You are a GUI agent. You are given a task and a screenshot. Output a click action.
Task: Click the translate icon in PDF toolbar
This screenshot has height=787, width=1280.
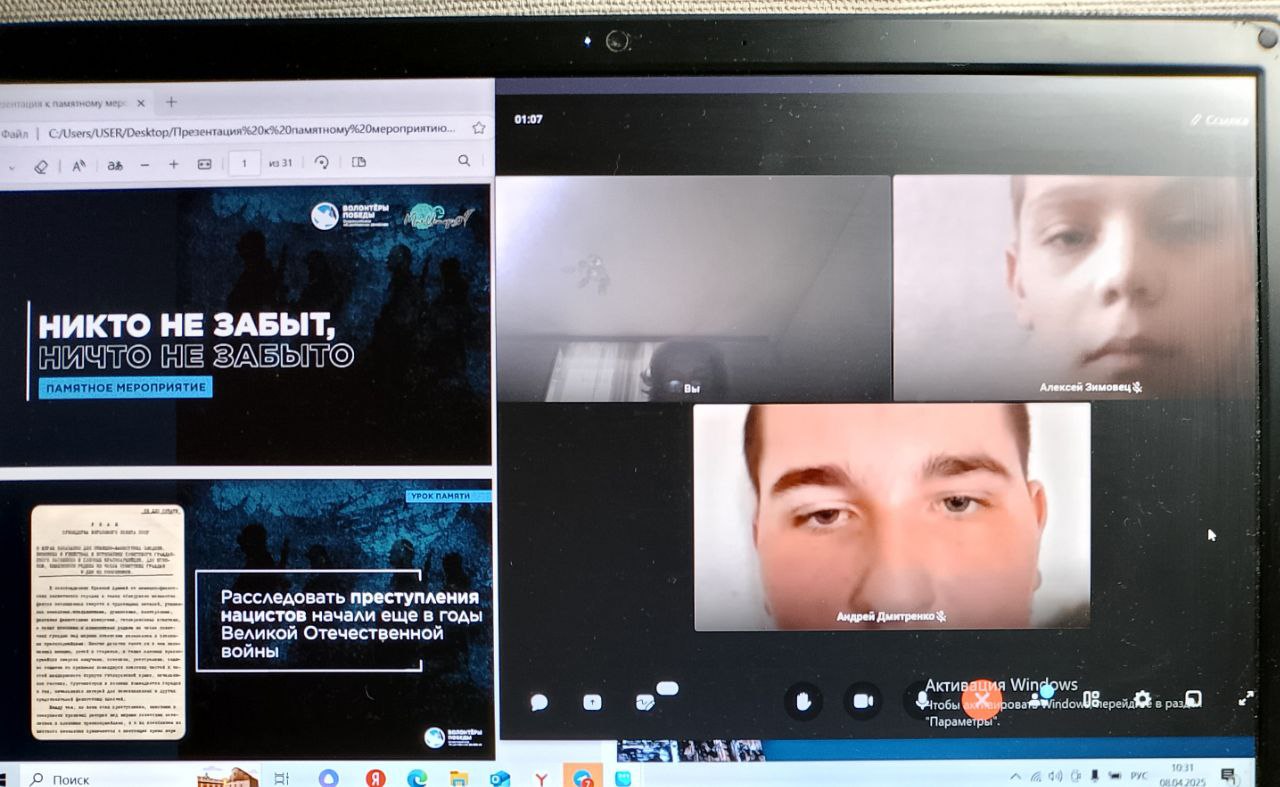coord(115,165)
